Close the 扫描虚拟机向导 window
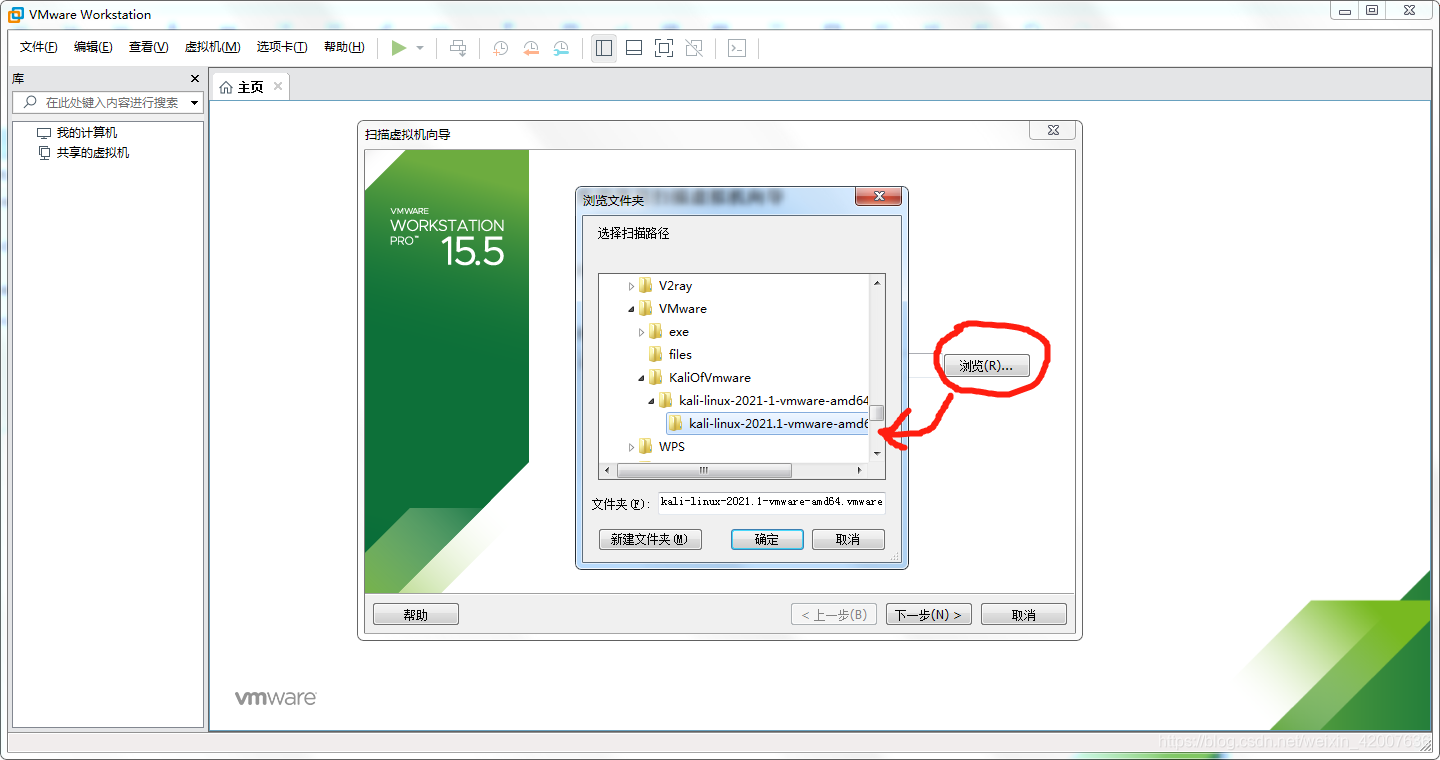 click(1053, 130)
